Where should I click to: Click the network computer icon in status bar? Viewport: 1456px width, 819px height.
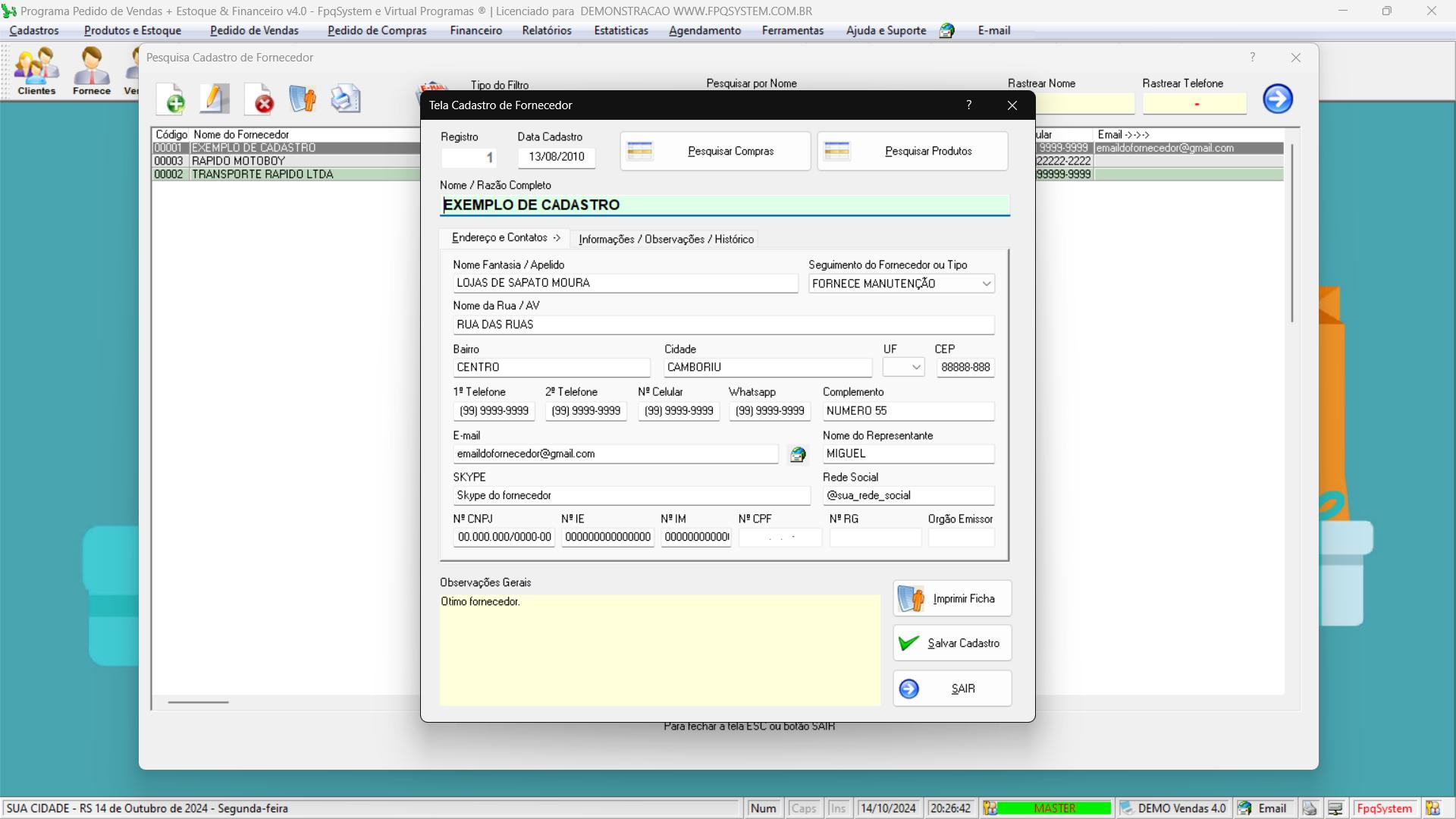pos(1335,808)
